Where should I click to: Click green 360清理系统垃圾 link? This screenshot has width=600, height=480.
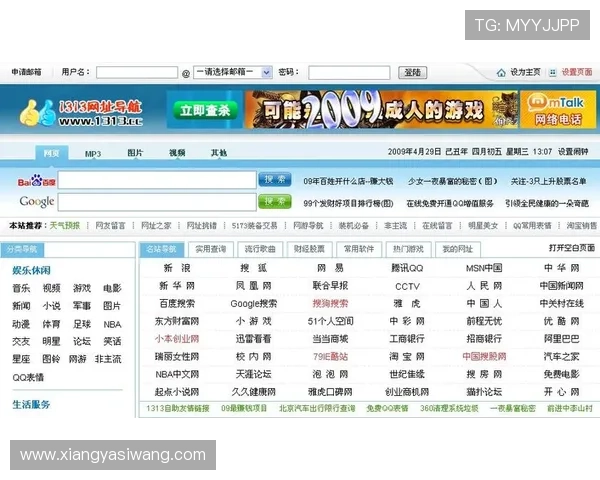coord(449,408)
